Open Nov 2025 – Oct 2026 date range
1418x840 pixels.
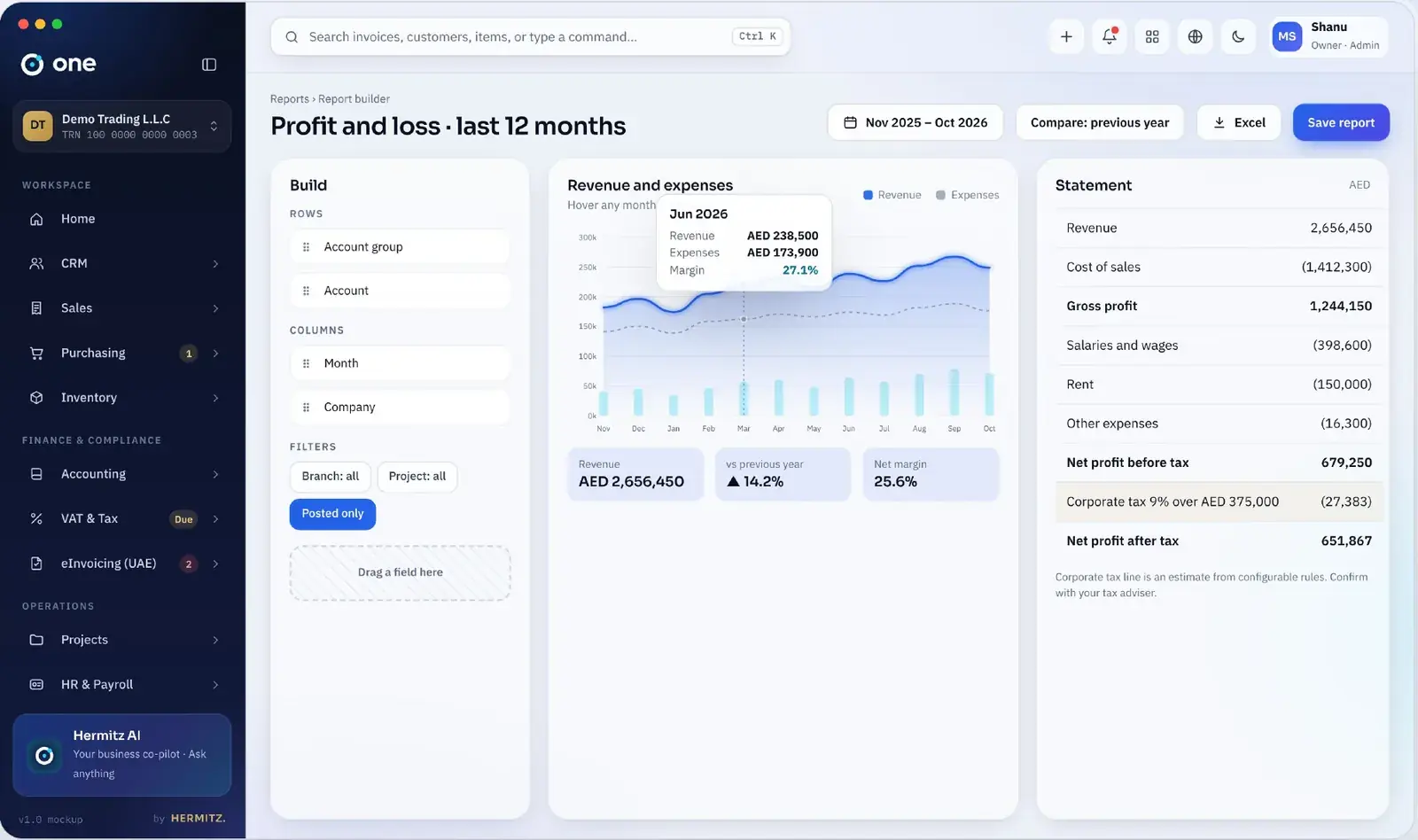click(915, 122)
